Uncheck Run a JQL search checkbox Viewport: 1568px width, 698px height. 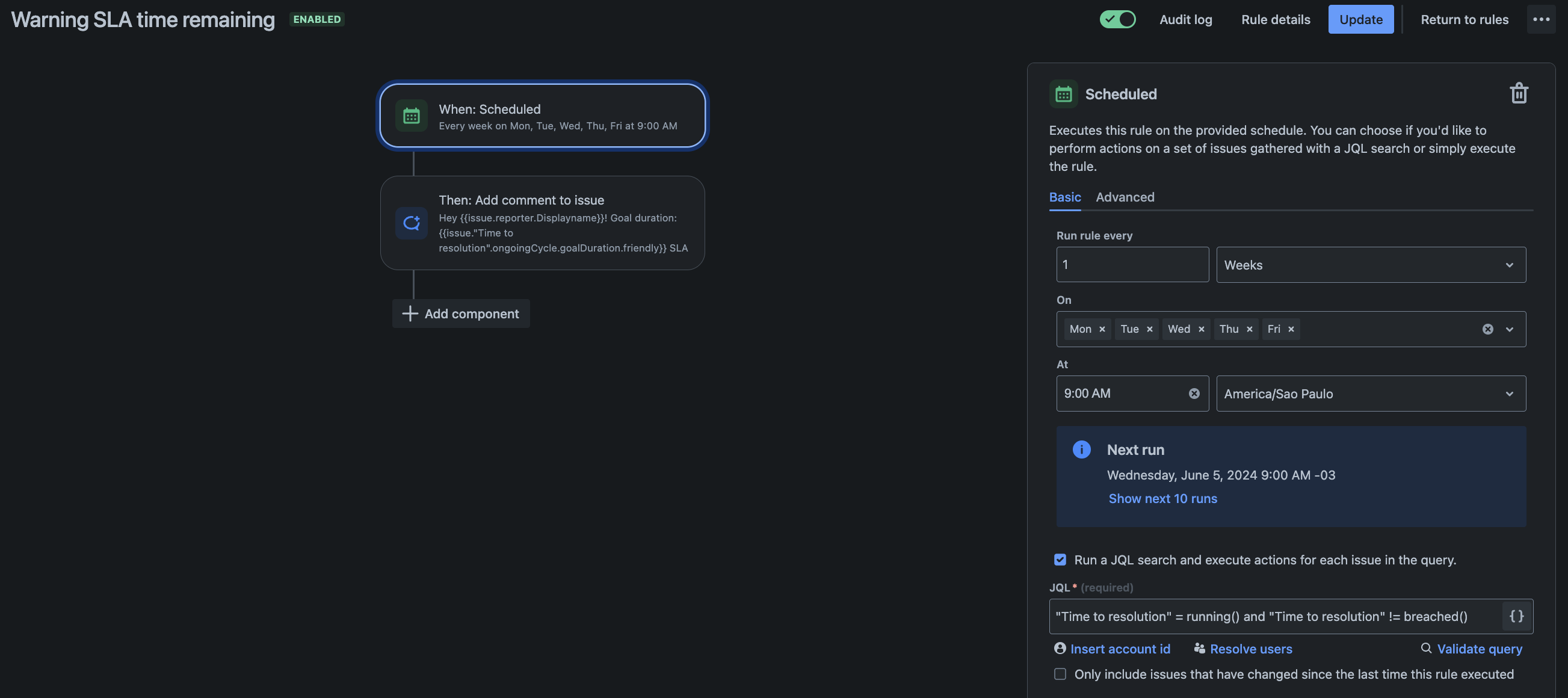coord(1060,560)
